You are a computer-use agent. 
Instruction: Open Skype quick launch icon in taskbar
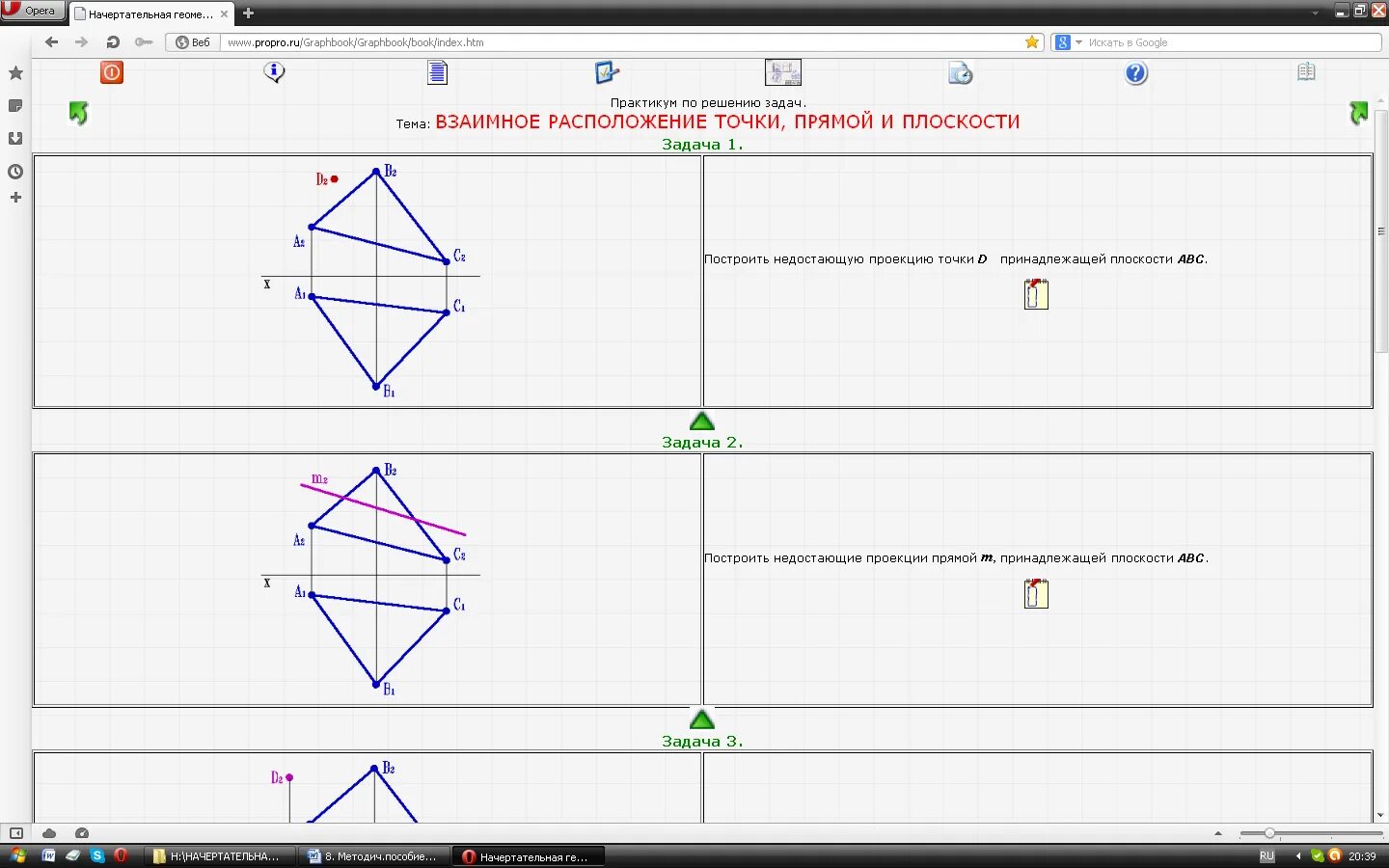[96, 855]
